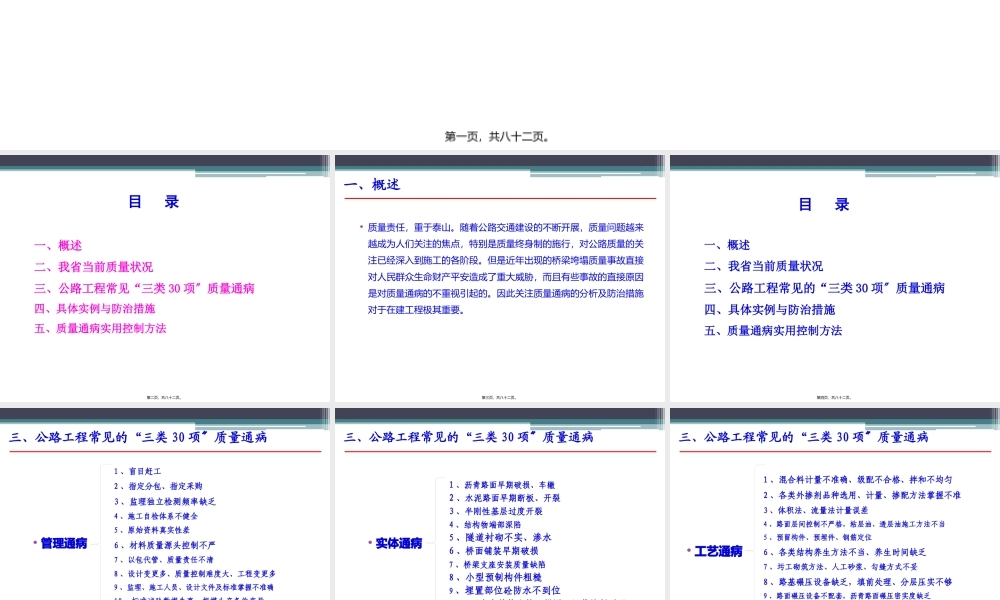Screen dimensions: 1000x600
Task: Open the 实体通病 slide thumbnail
Action: (x=500, y=504)
